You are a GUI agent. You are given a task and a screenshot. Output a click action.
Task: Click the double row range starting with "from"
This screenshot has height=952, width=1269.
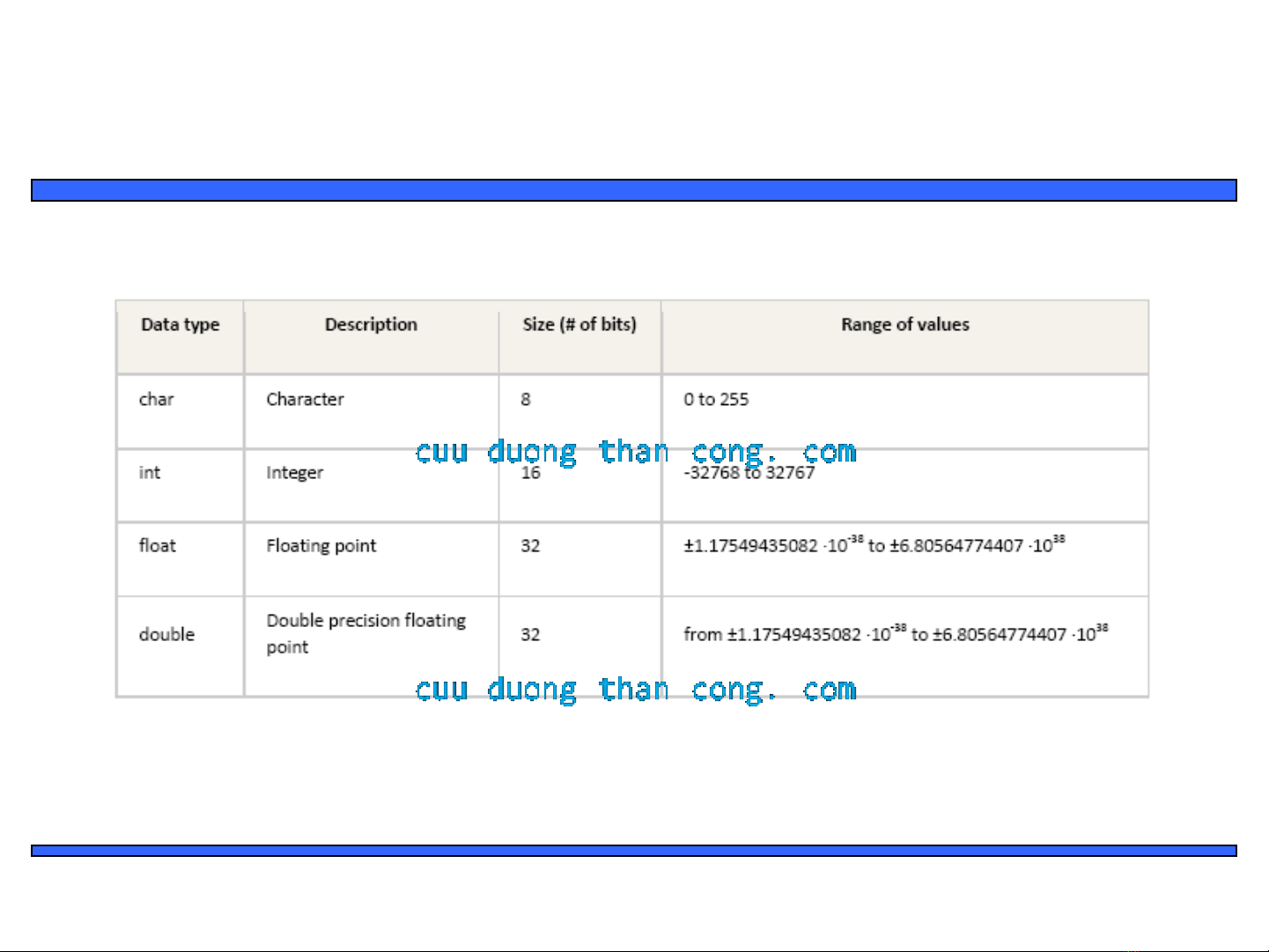click(895, 634)
